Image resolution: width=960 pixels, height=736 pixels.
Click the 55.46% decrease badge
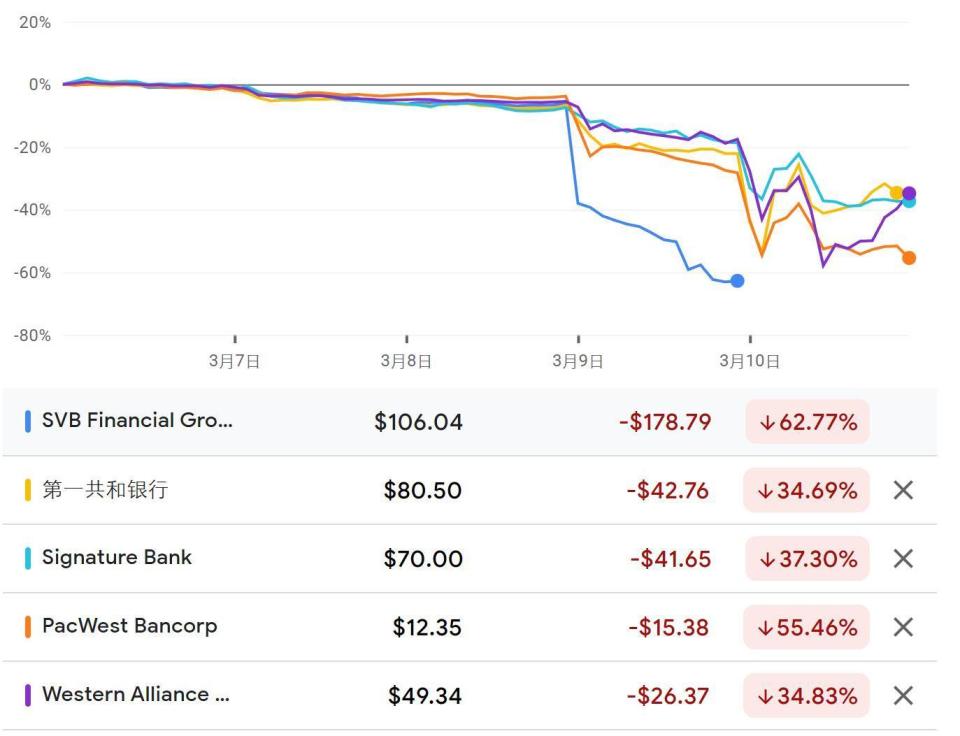pos(807,627)
